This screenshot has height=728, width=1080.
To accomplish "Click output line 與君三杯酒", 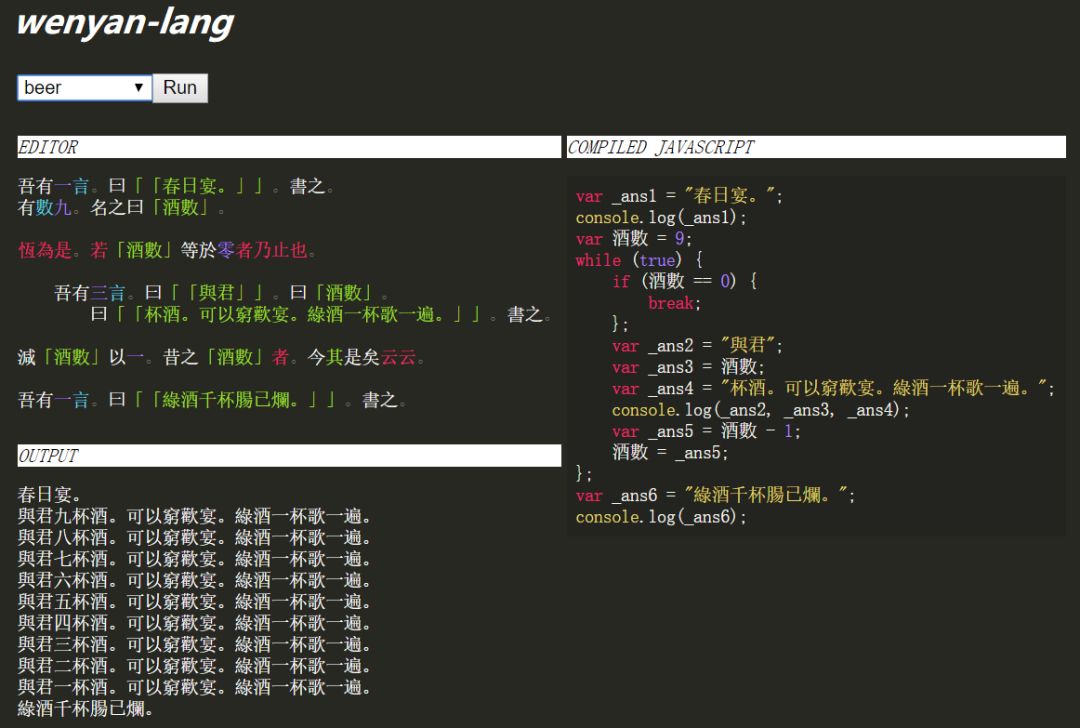I will point(195,644).
